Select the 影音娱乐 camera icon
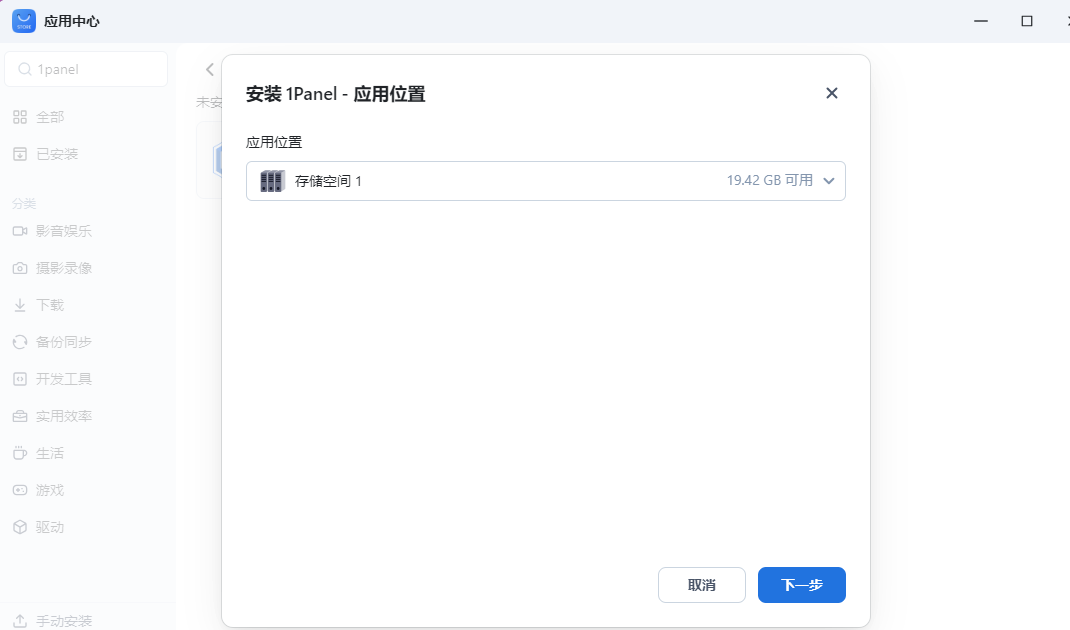Screen dimensions: 1070x630 [20, 231]
